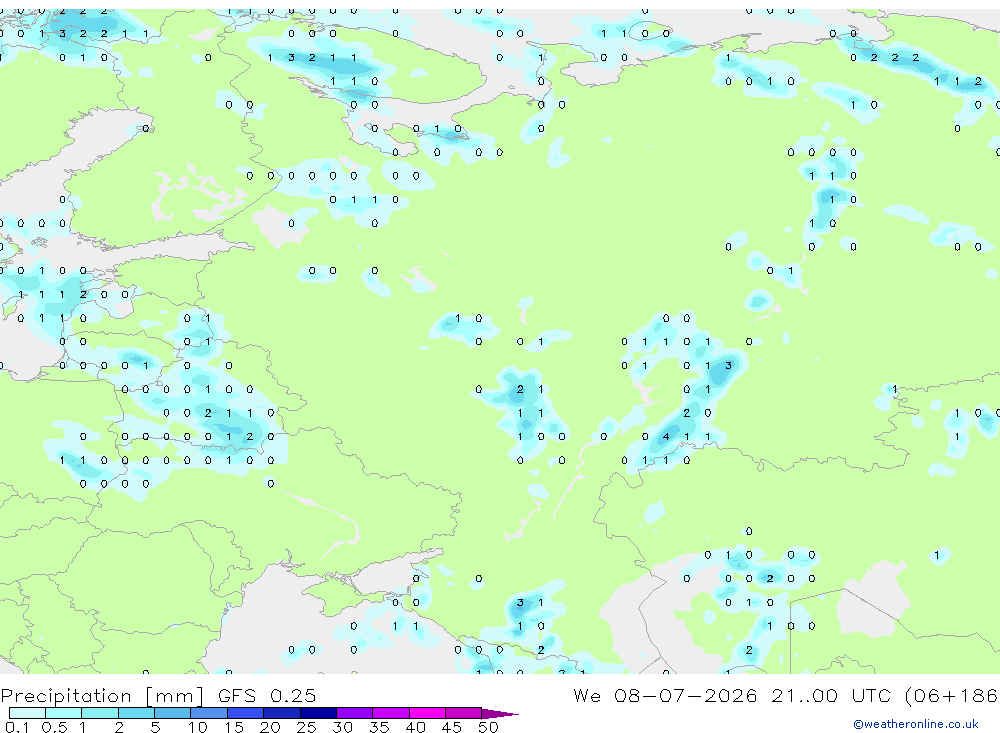
Task: Pick the bright magenta swatch between 40 and 45
Action: pos(427,713)
